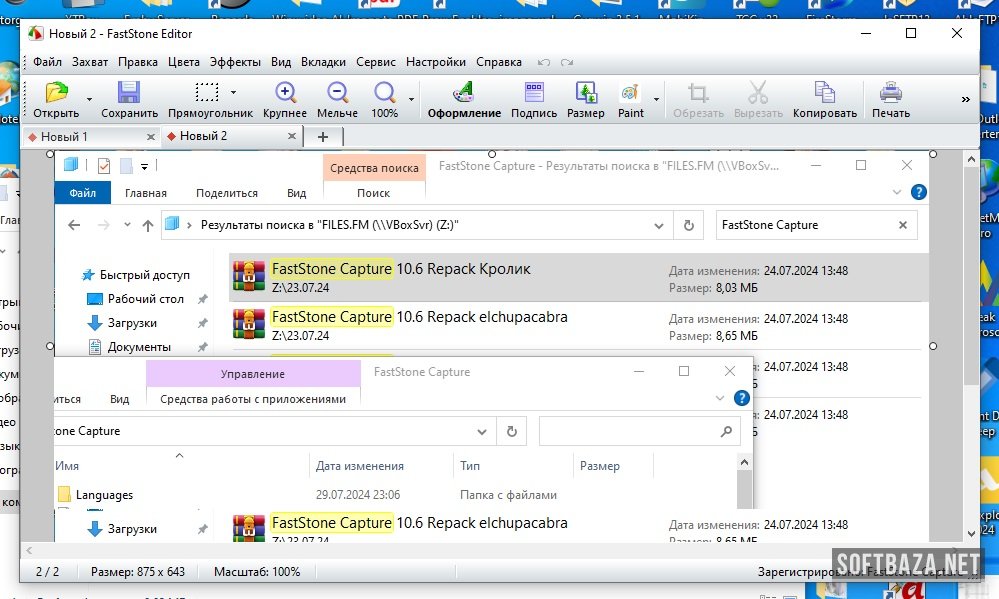Open the Размер (Resize) tool
This screenshot has height=599, width=999.
585,94
